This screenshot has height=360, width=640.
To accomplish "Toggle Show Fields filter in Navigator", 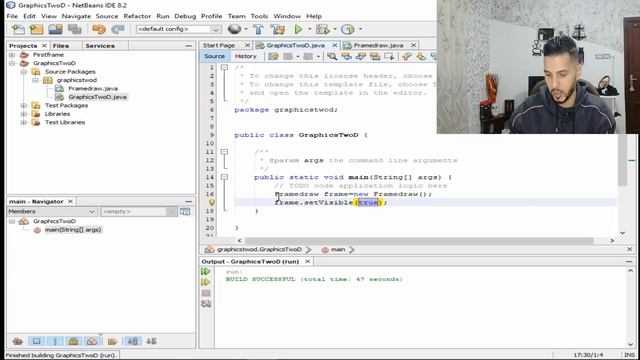I will coord(36,341).
